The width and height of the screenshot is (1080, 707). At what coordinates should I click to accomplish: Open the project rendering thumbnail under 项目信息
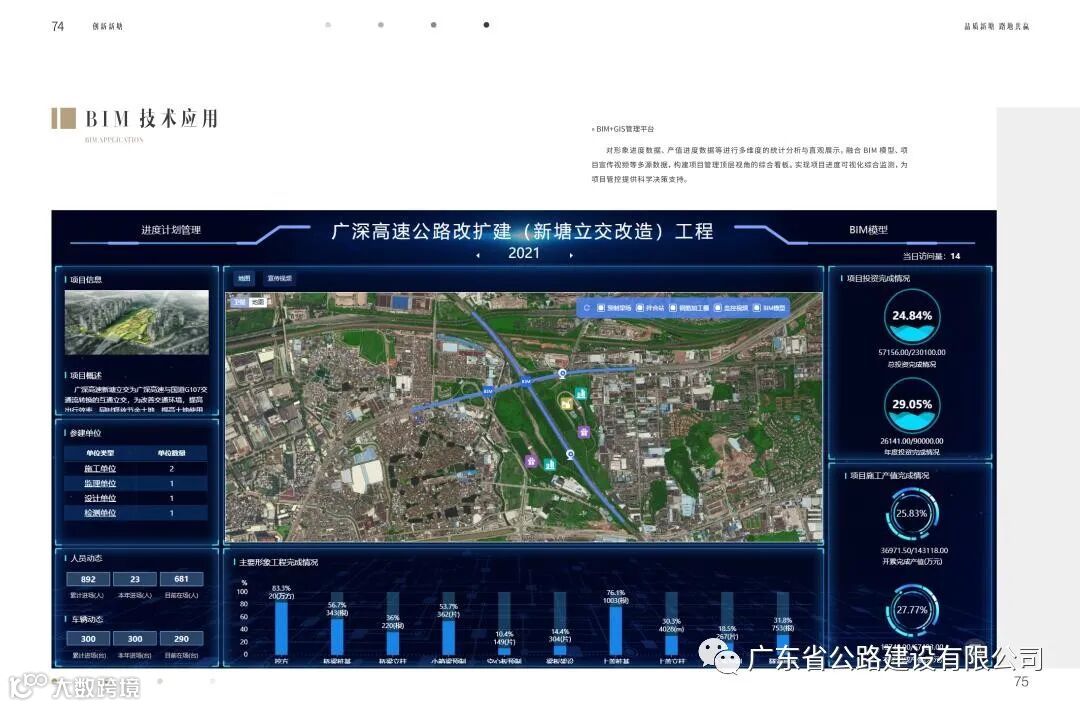pos(136,322)
